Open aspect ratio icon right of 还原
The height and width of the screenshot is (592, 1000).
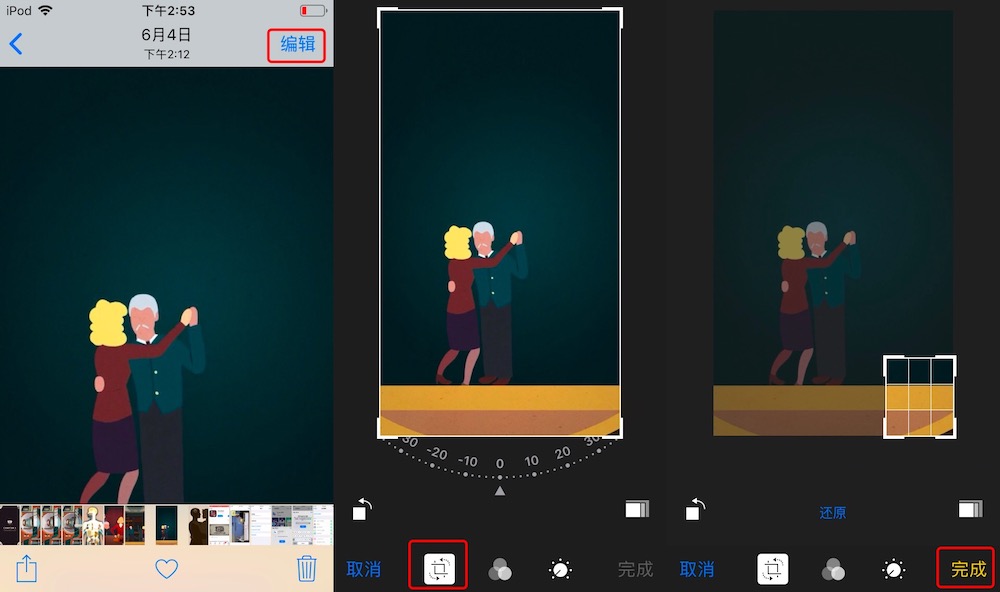click(x=969, y=510)
